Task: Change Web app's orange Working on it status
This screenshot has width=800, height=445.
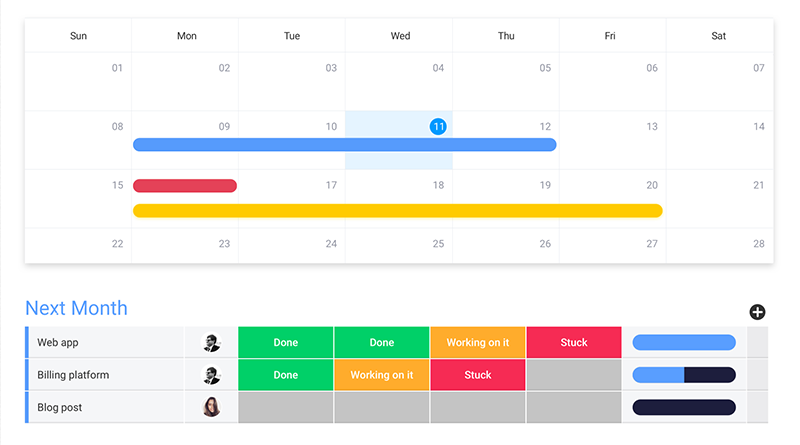Action: point(478,343)
